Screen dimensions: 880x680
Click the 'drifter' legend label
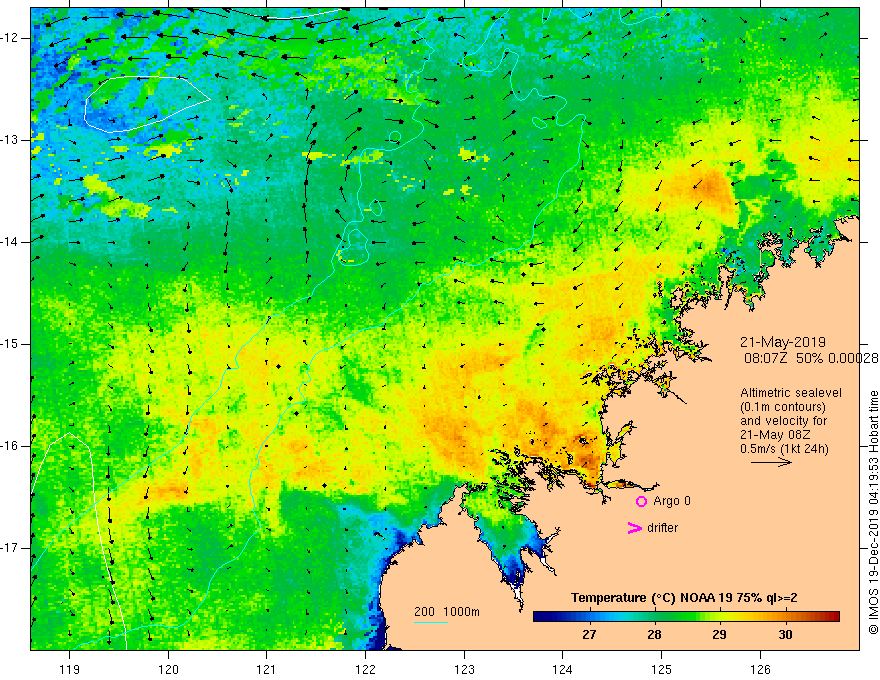tap(662, 528)
